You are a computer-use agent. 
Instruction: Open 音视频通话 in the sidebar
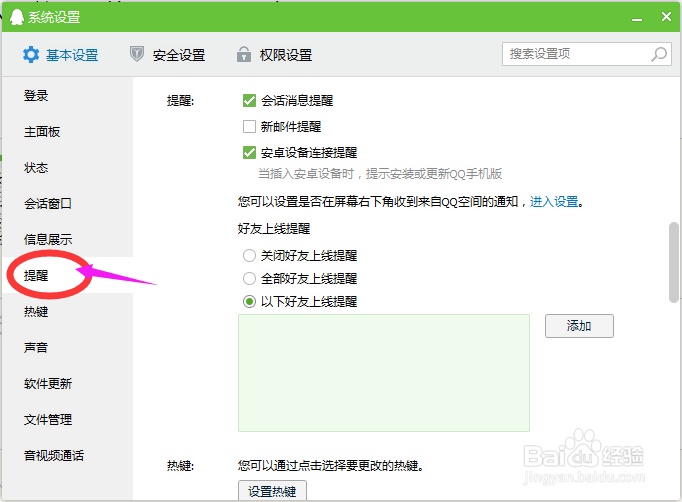tap(54, 455)
